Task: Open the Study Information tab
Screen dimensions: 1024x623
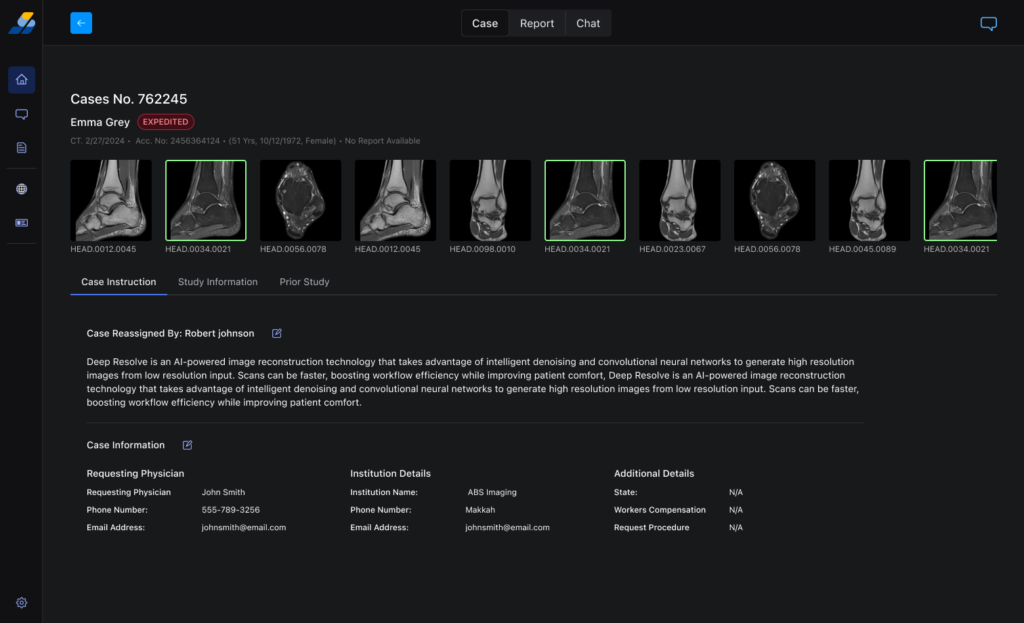Action: 218,282
